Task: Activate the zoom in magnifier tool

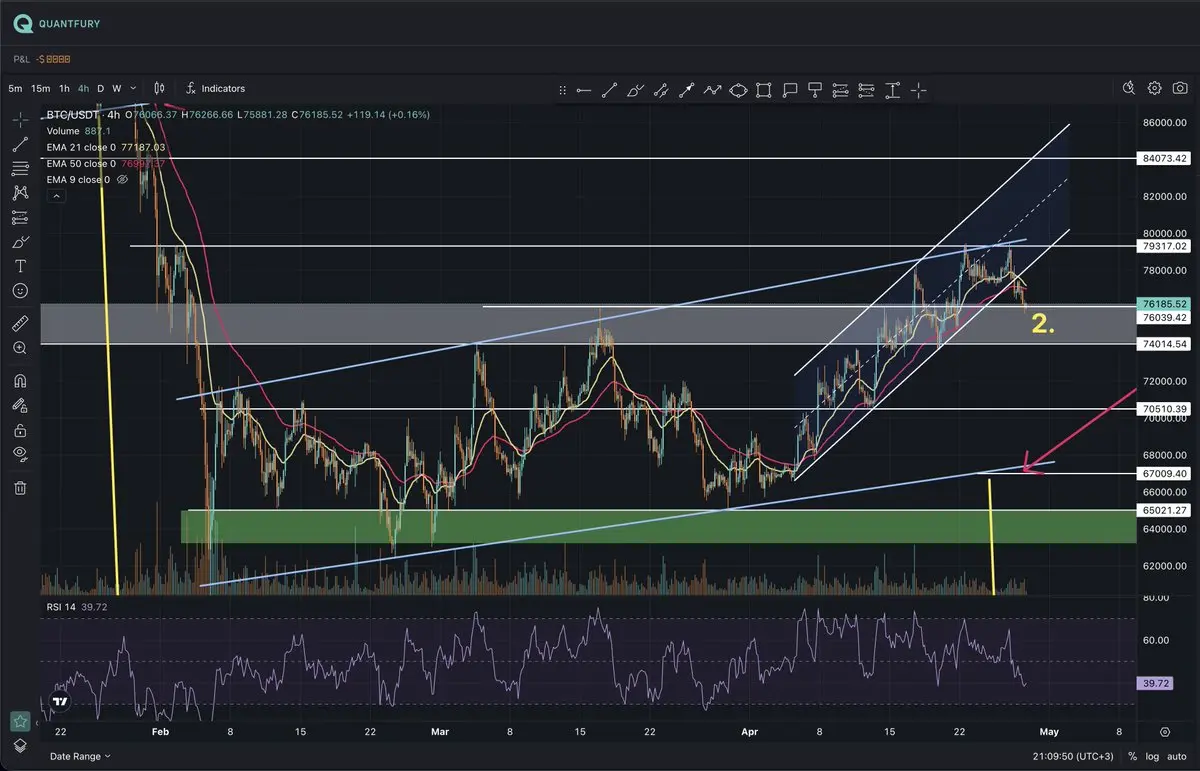Action: (20, 348)
